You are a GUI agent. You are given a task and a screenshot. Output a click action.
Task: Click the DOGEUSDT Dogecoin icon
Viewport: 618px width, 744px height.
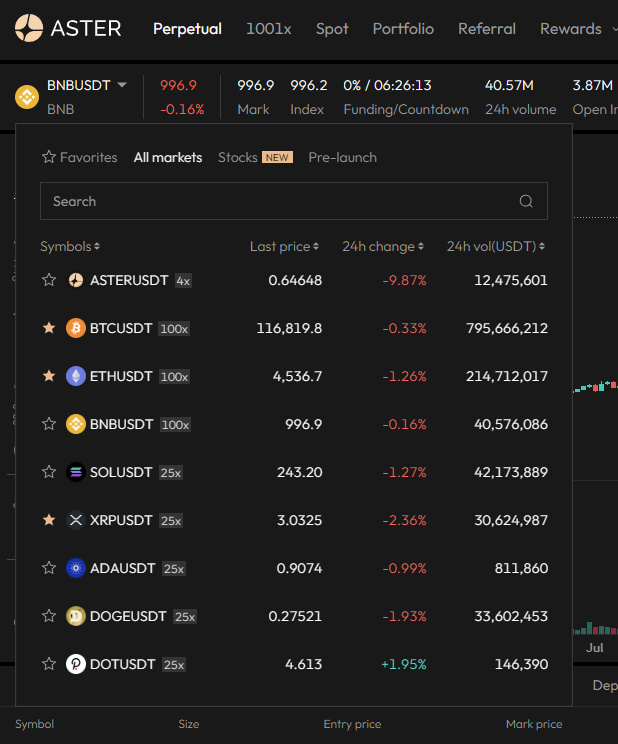75,616
